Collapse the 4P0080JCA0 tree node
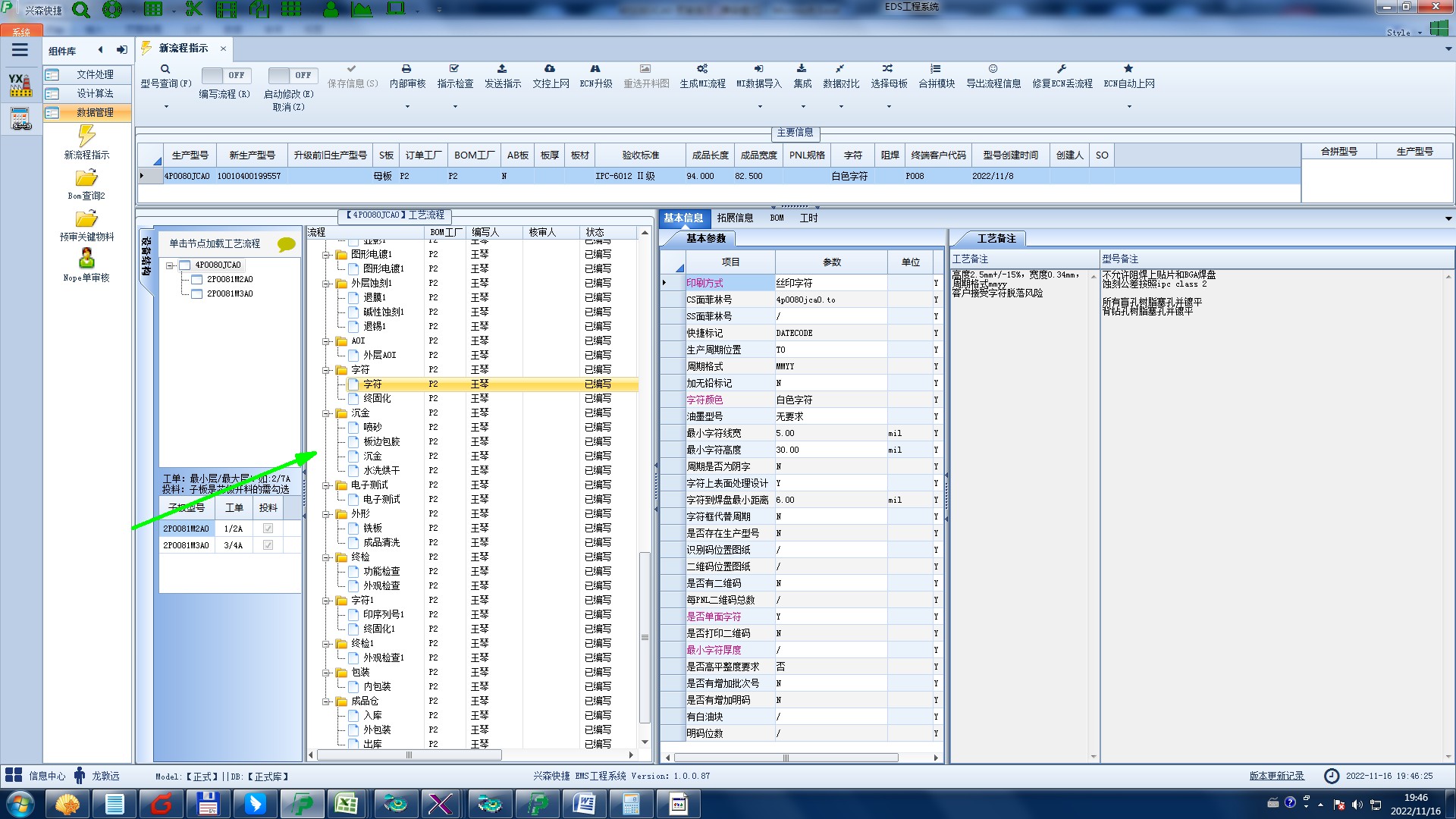The width and height of the screenshot is (1456, 819). click(171, 265)
